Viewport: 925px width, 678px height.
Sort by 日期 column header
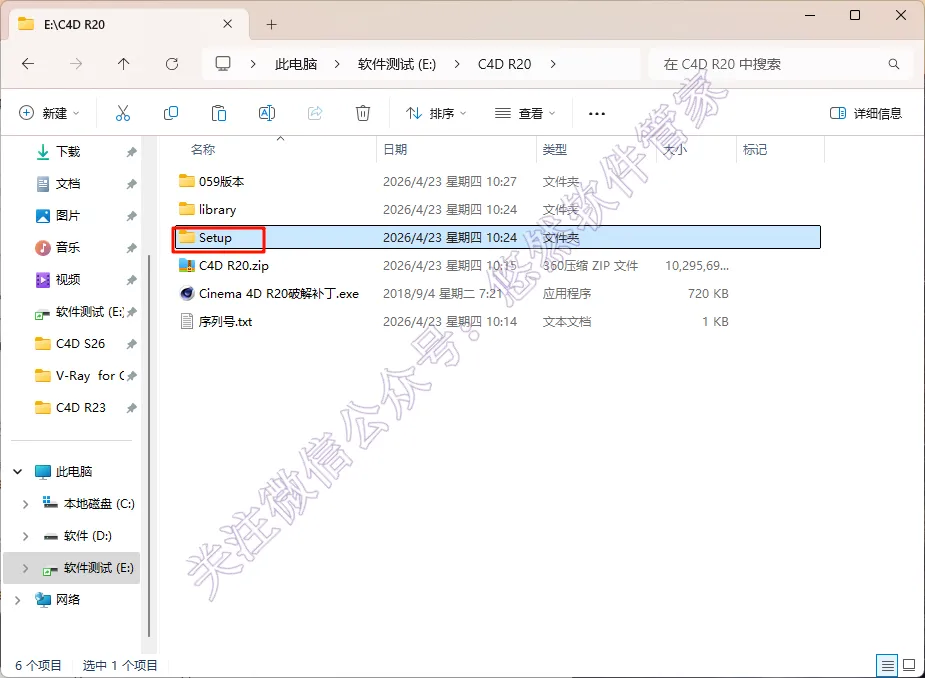[x=395, y=149]
